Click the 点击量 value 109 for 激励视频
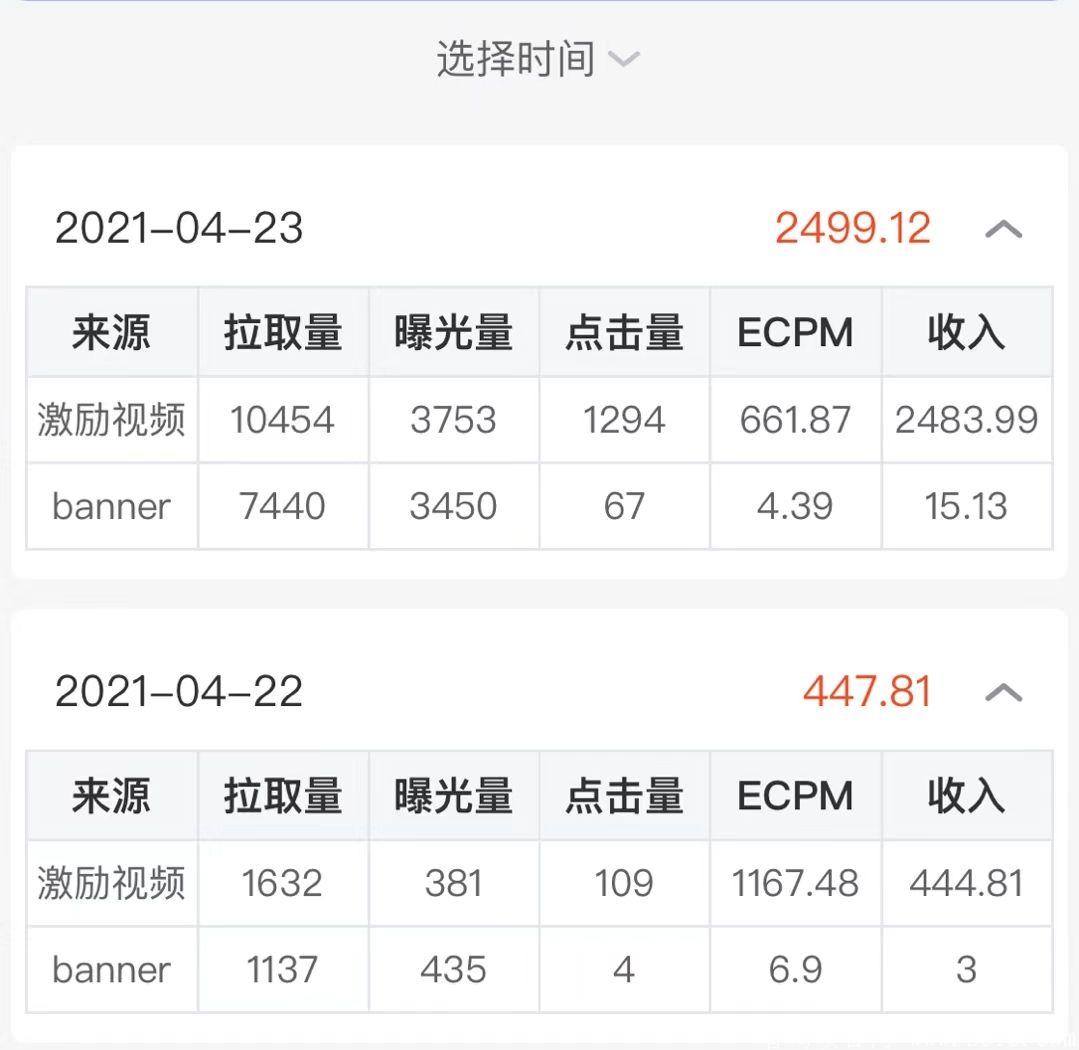Image resolution: width=1079 pixels, height=1050 pixels. [624, 882]
